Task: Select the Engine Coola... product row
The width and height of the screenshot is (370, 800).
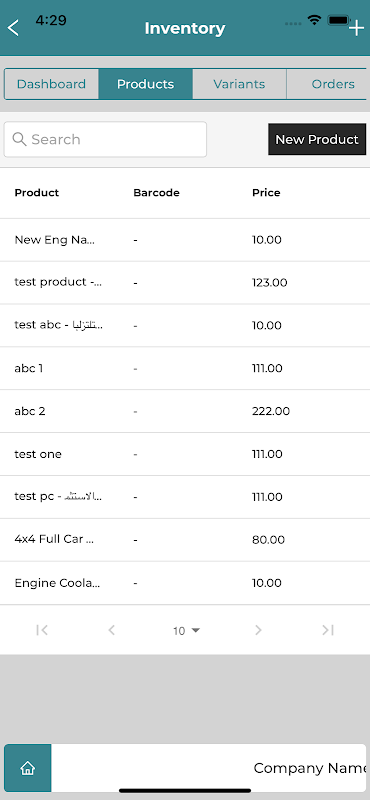Action: (x=185, y=583)
